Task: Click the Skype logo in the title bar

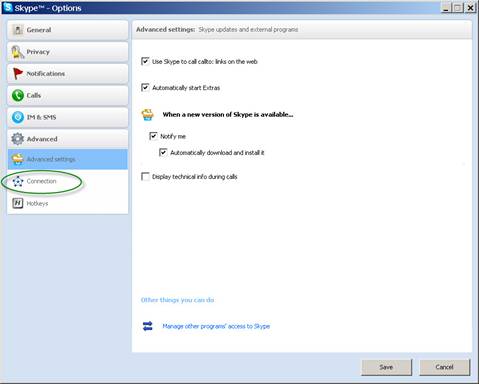Action: (7, 7)
